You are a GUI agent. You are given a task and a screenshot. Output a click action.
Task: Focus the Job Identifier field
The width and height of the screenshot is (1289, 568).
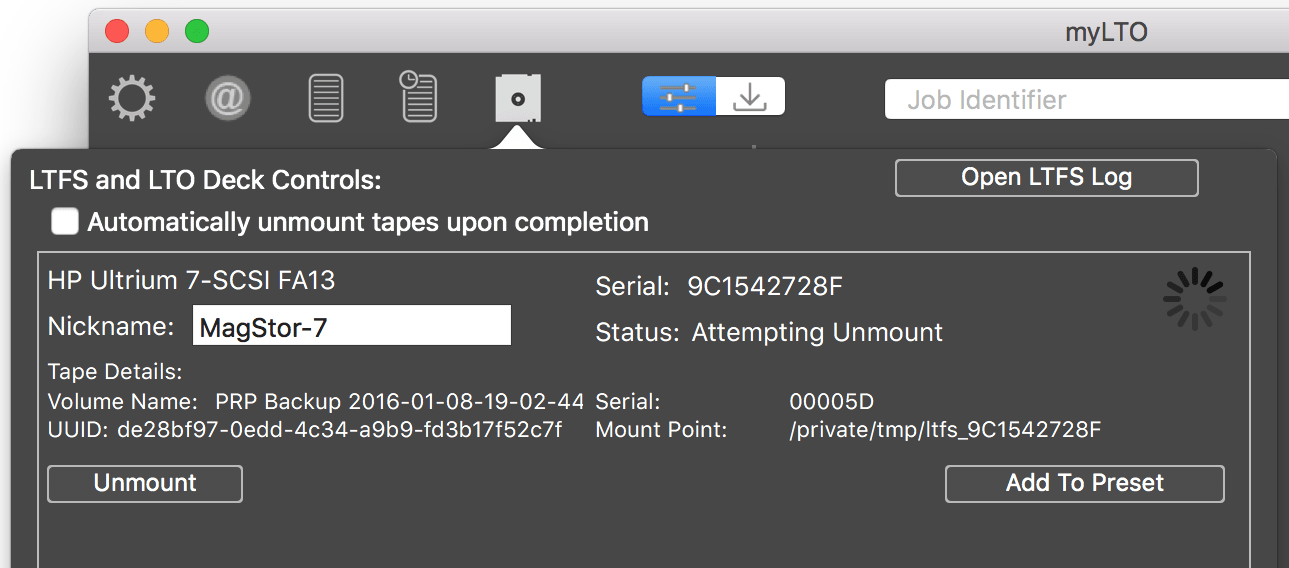tap(1087, 99)
